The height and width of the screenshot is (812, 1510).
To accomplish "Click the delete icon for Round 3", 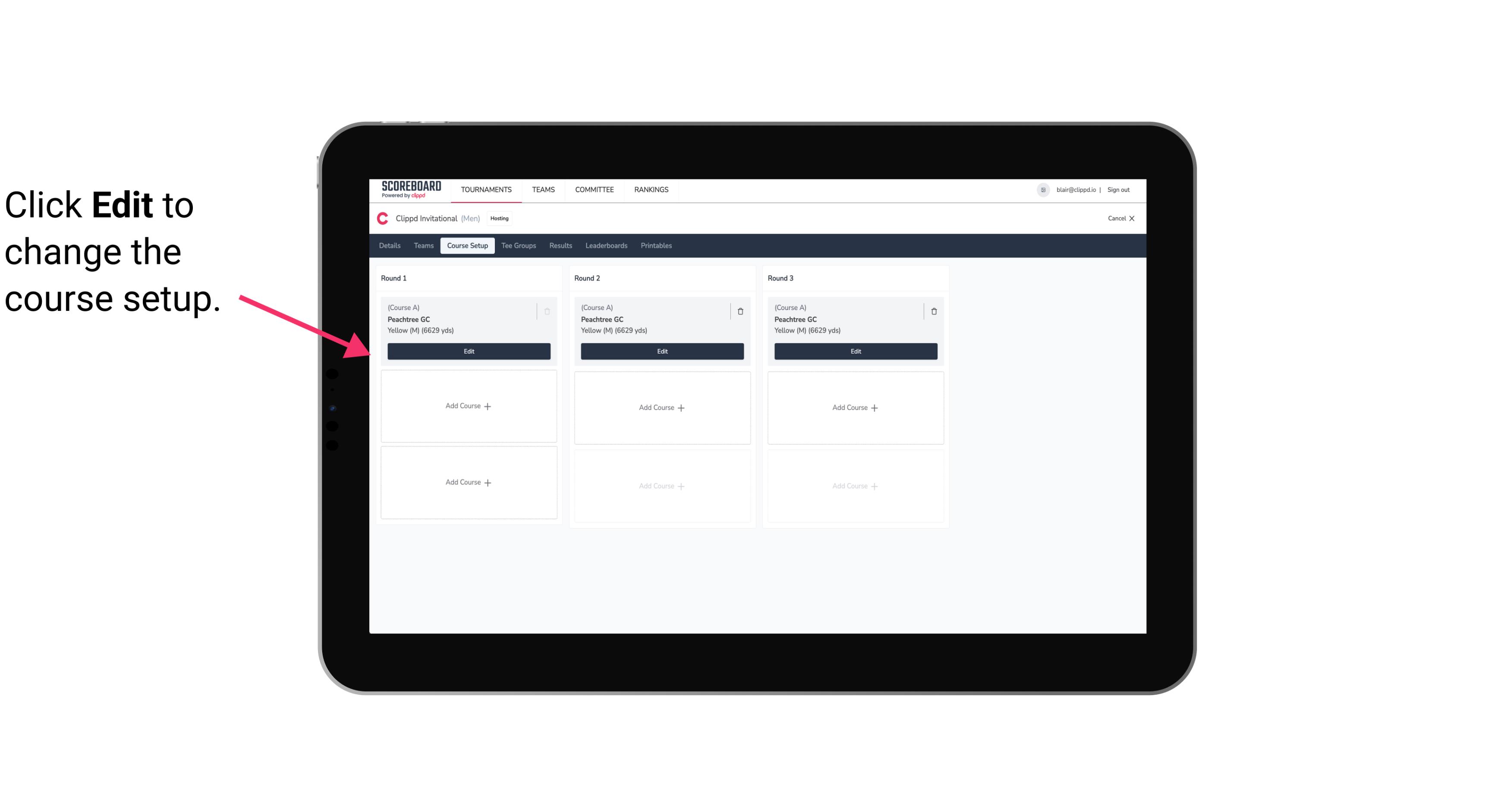I will [934, 311].
